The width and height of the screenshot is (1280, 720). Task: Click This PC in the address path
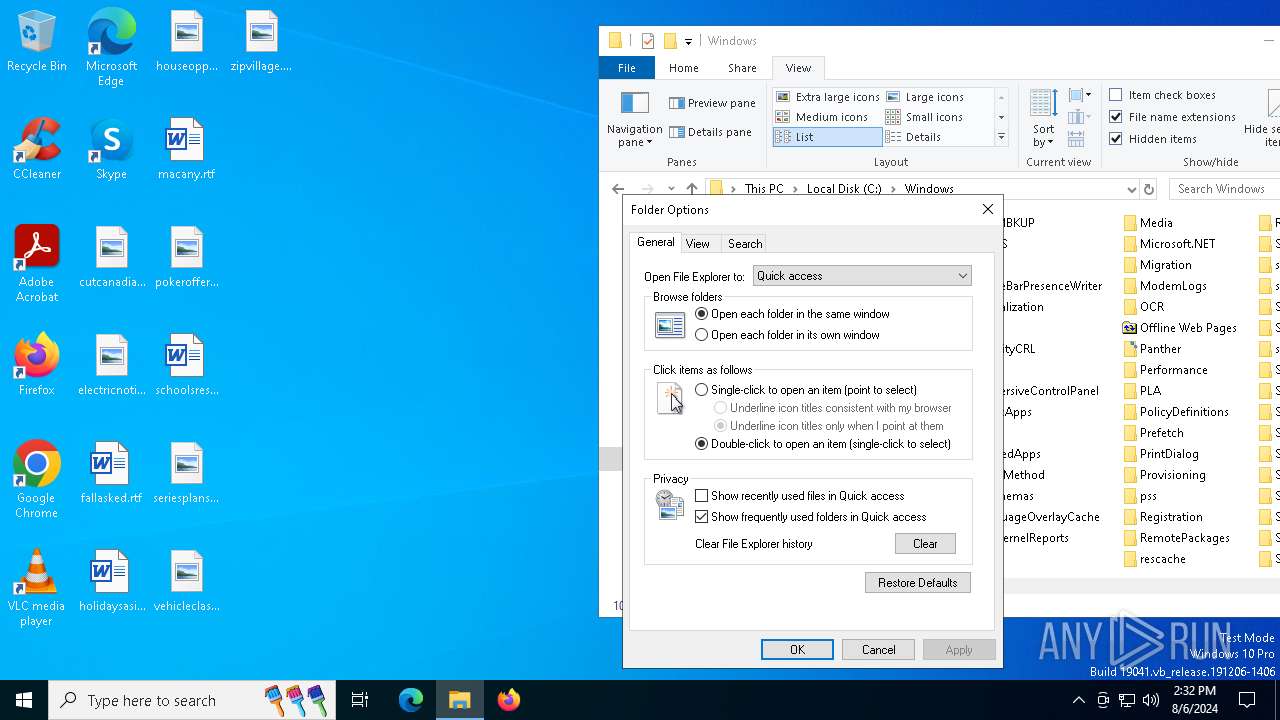[x=764, y=189]
